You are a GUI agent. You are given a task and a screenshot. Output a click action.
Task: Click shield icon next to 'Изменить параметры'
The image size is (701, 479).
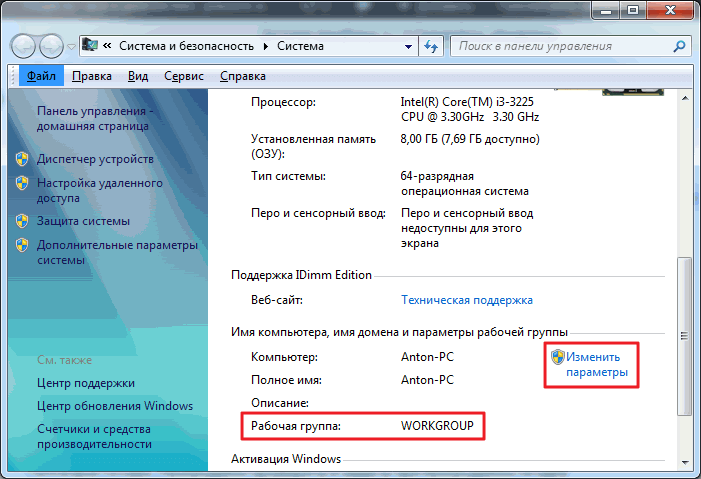pyautogui.click(x=557, y=357)
